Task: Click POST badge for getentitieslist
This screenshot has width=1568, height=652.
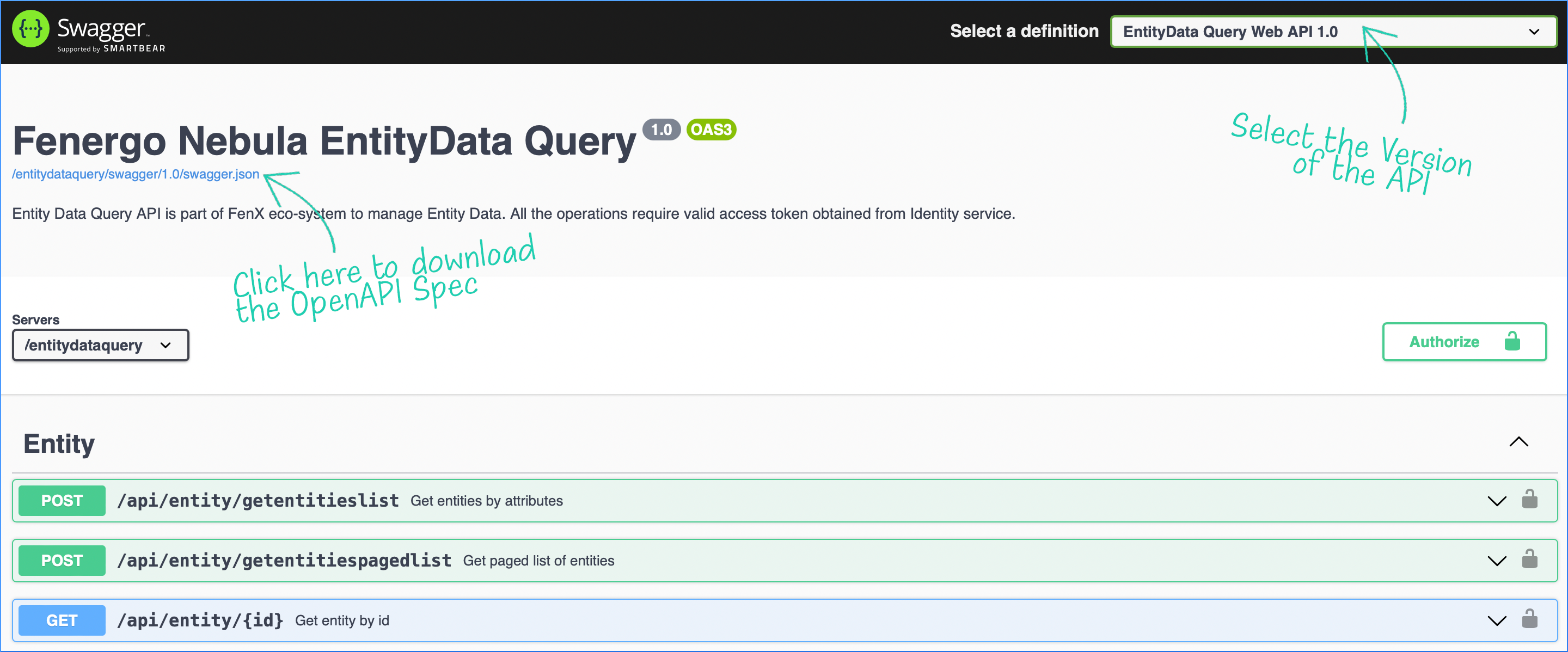Action: tap(62, 501)
